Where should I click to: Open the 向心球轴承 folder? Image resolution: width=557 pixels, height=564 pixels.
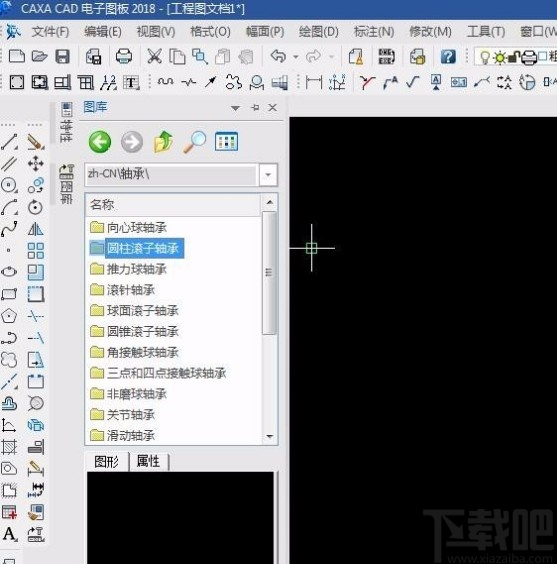pyautogui.click(x=128, y=228)
